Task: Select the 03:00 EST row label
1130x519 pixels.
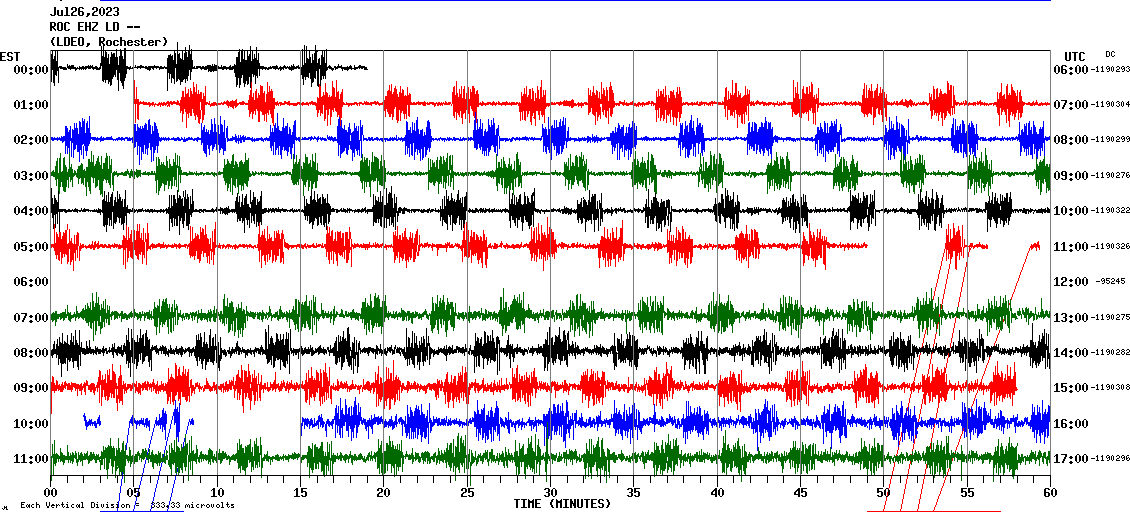Action: click(30, 176)
